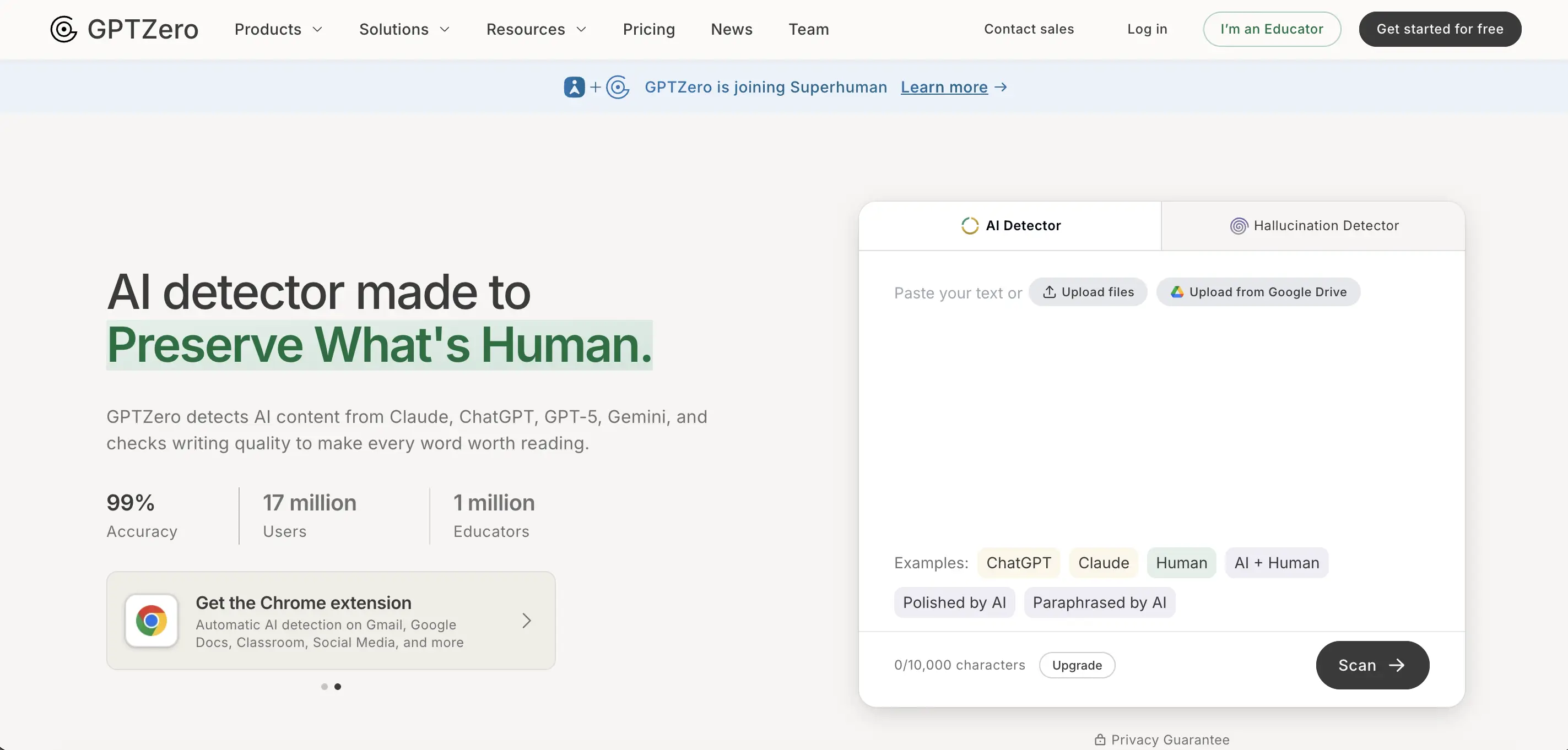
Task: Switch to the Hallucination Detector tab
Action: click(x=1313, y=226)
